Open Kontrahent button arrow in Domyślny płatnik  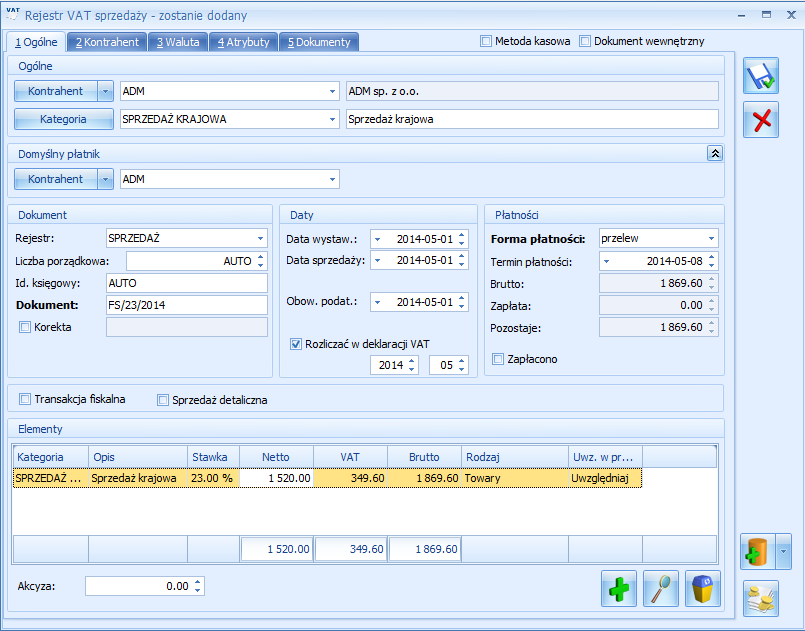[x=105, y=179]
